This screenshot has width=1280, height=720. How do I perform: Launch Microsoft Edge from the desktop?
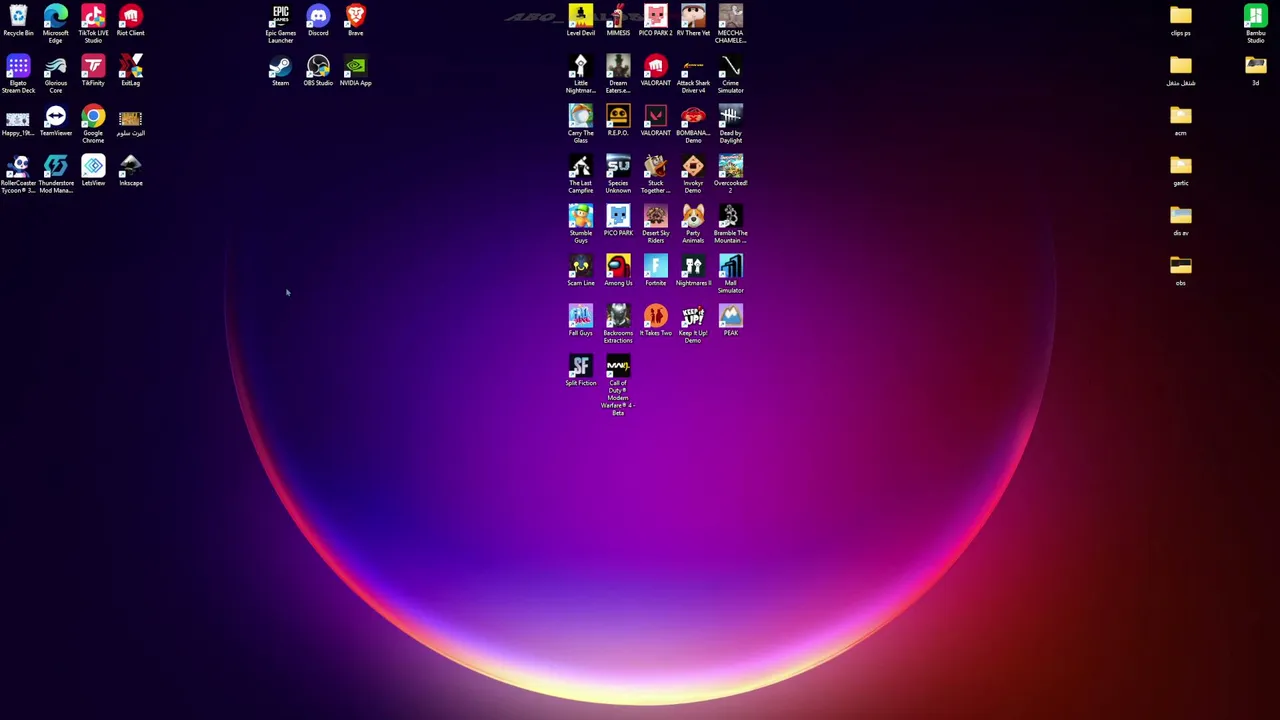click(56, 23)
